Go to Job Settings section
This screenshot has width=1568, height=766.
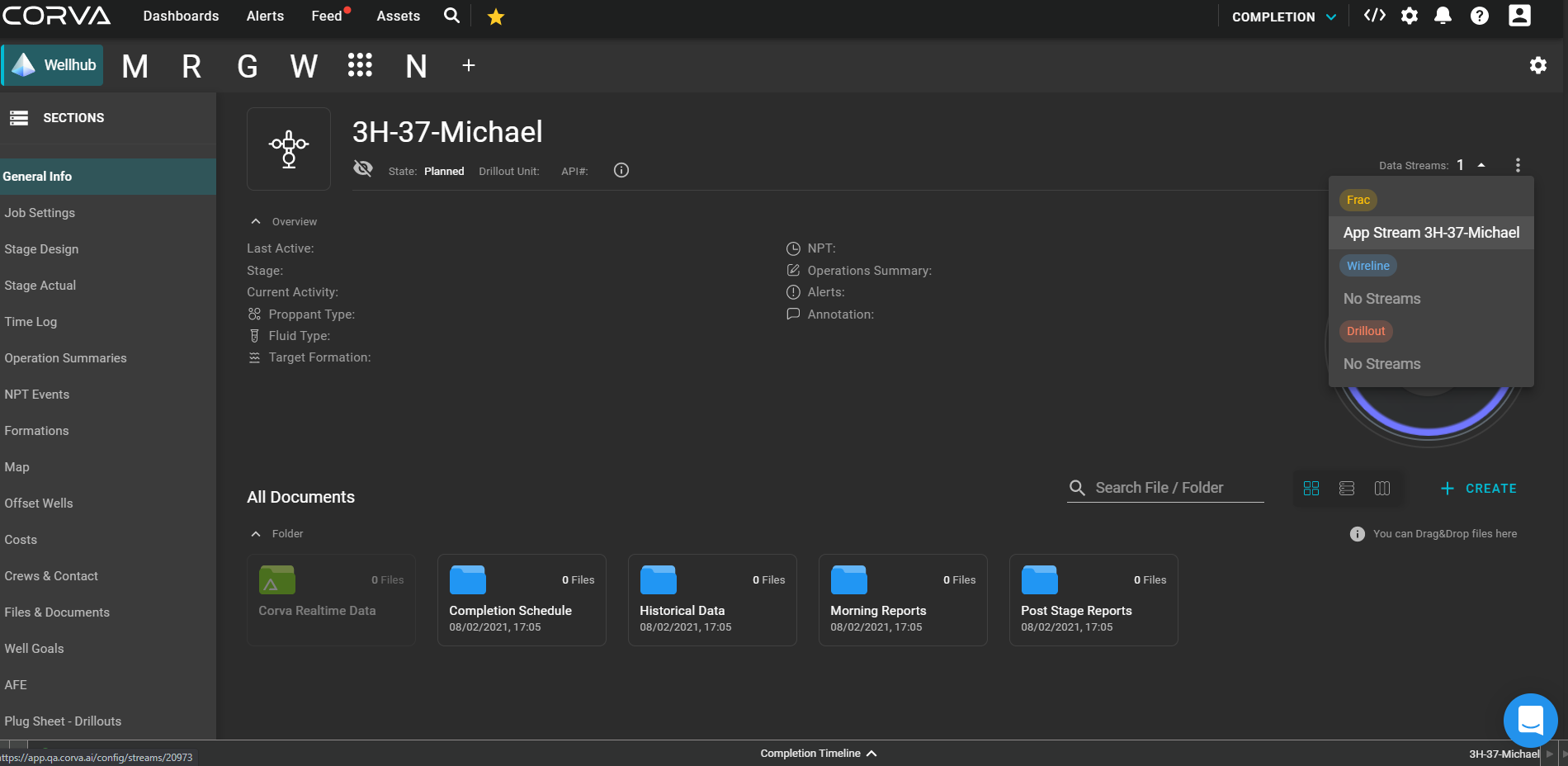coord(108,213)
